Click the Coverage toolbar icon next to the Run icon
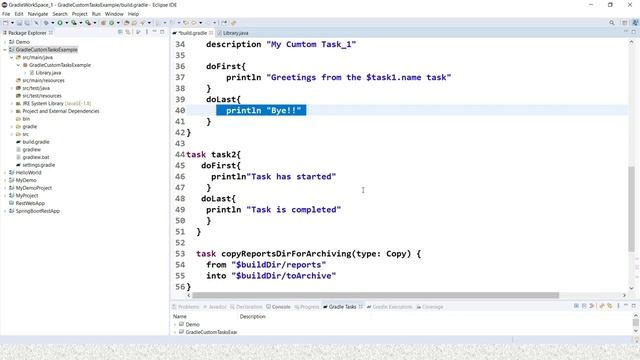 click(74, 23)
